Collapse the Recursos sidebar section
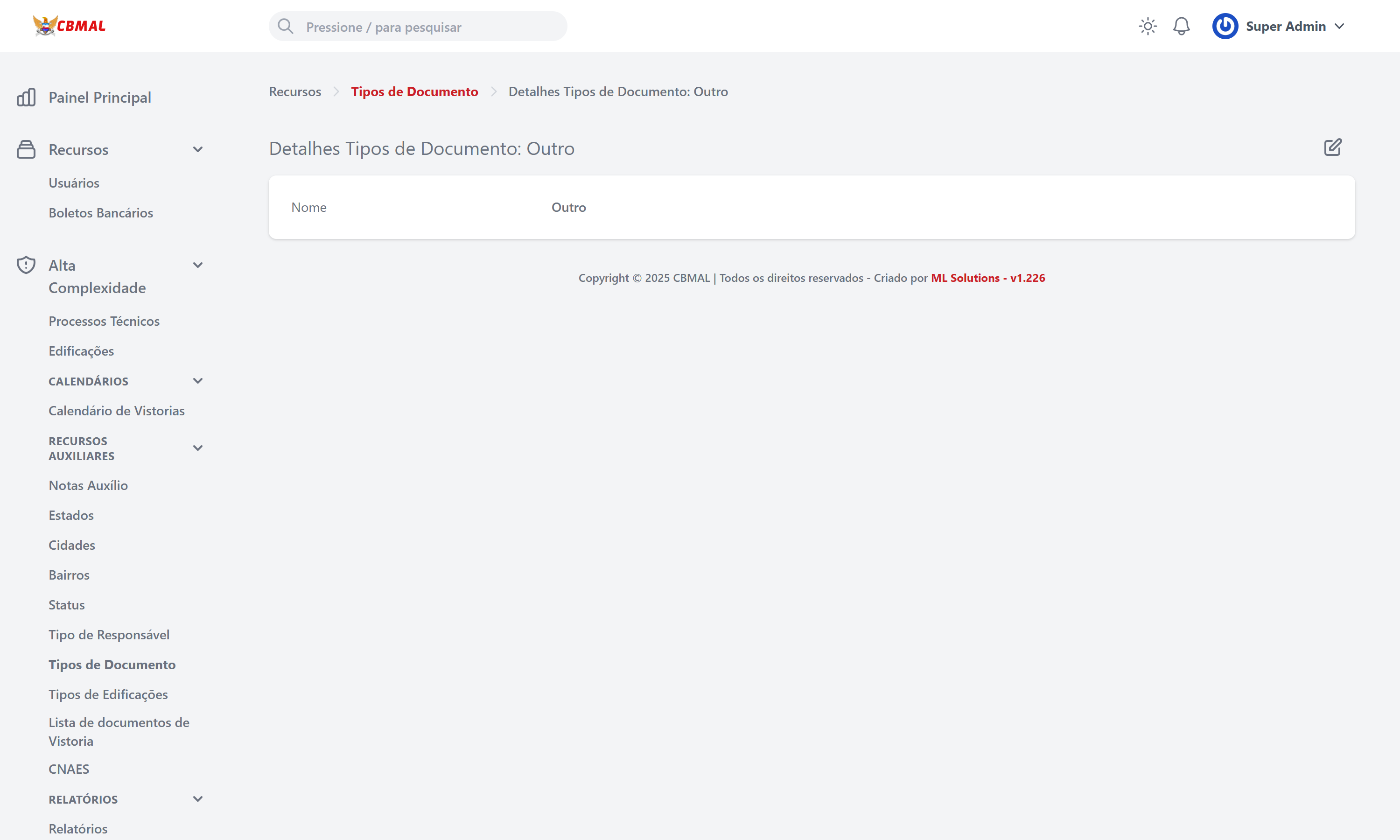The image size is (1400, 840). (x=197, y=149)
